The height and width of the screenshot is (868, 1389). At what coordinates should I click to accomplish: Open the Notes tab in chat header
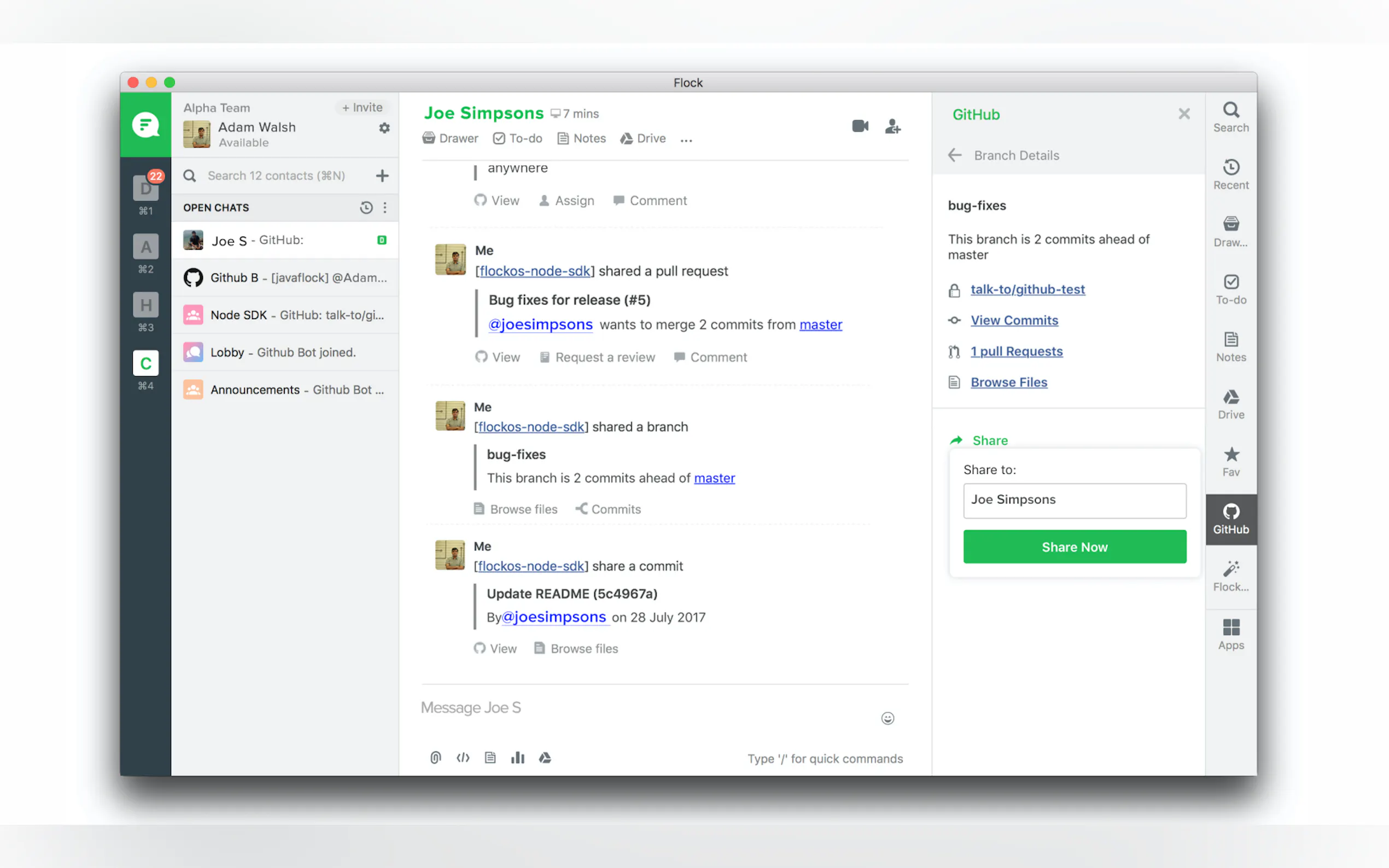pos(581,138)
